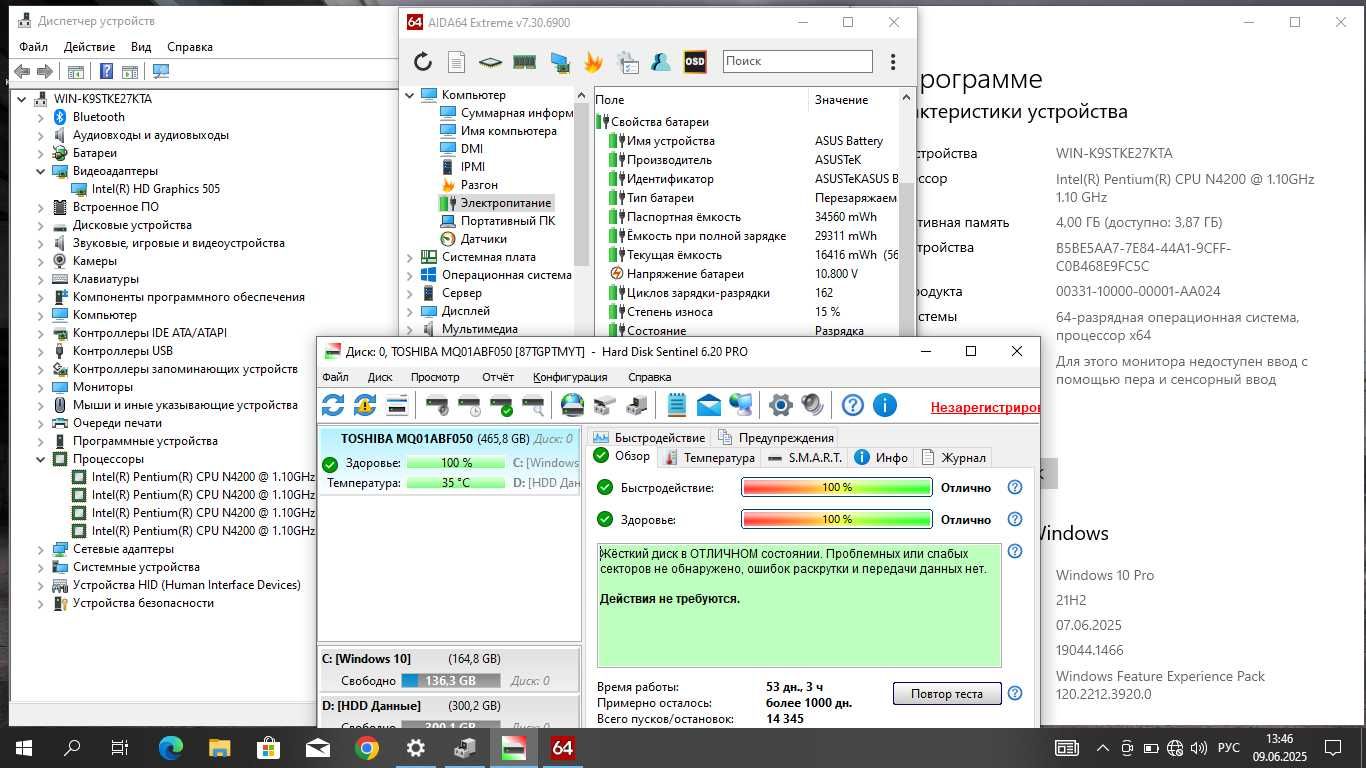Click help icon beside Повтор теста button
The width and height of the screenshot is (1366, 768).
pos(1015,693)
